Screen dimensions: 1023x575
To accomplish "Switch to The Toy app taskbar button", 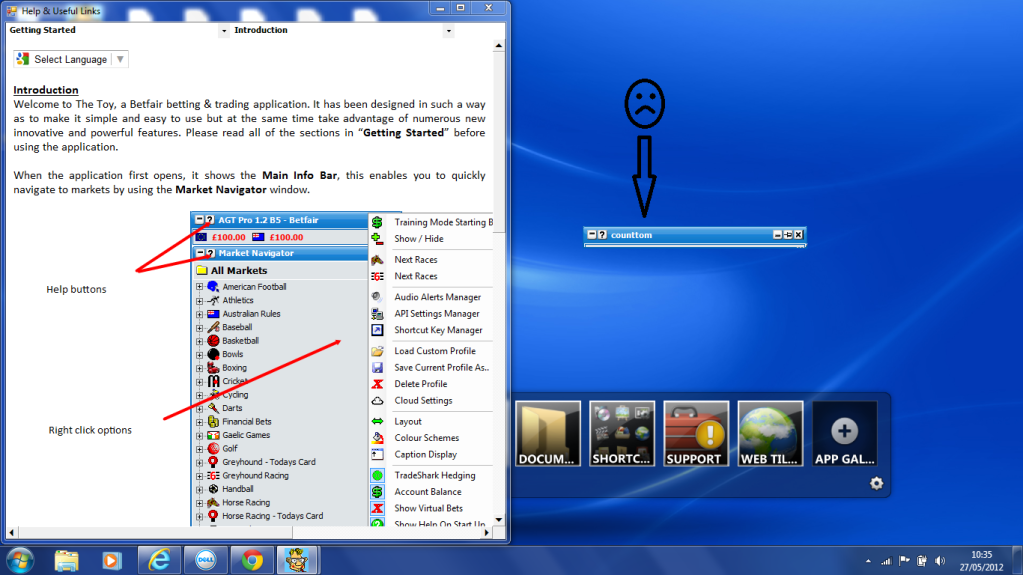I will tap(298, 561).
